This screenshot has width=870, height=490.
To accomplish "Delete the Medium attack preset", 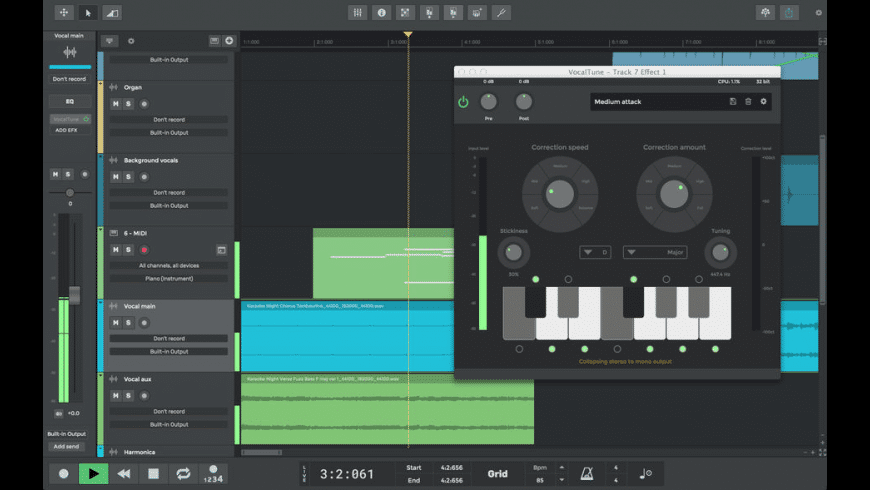I will (x=748, y=101).
